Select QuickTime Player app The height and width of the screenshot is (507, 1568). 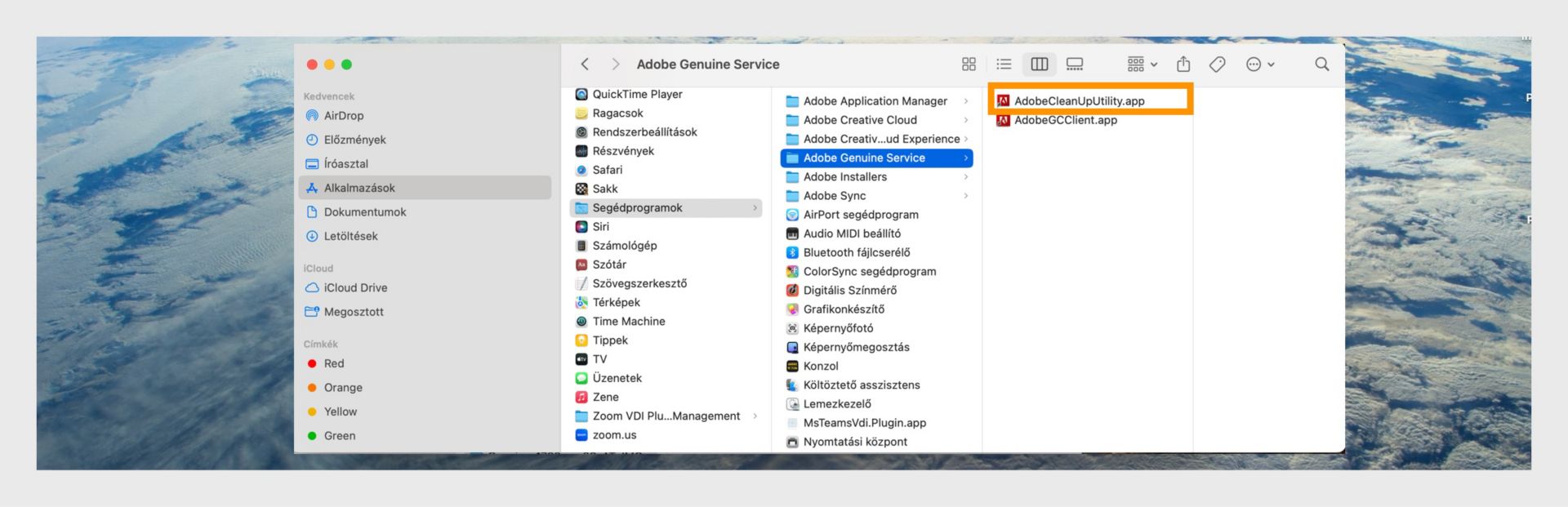pyautogui.click(x=666, y=94)
